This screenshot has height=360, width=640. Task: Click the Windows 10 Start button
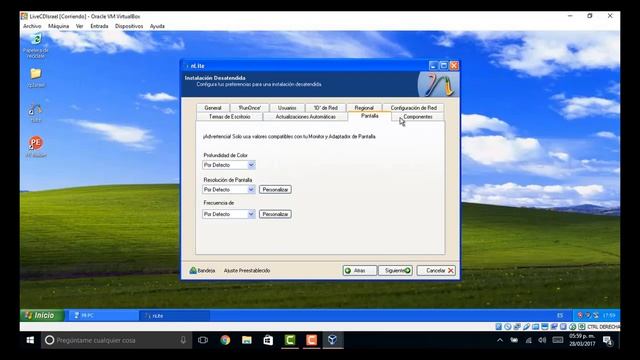click(30, 340)
